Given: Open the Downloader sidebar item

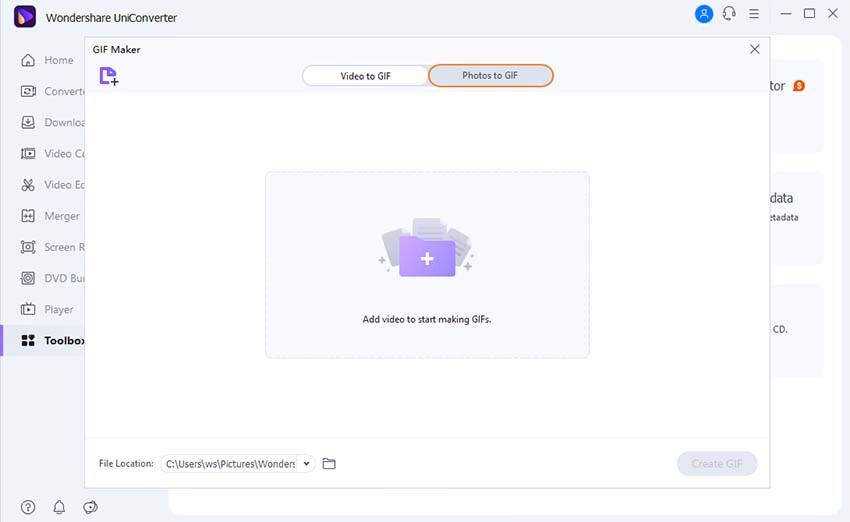Looking at the screenshot, I should click(x=51, y=123).
